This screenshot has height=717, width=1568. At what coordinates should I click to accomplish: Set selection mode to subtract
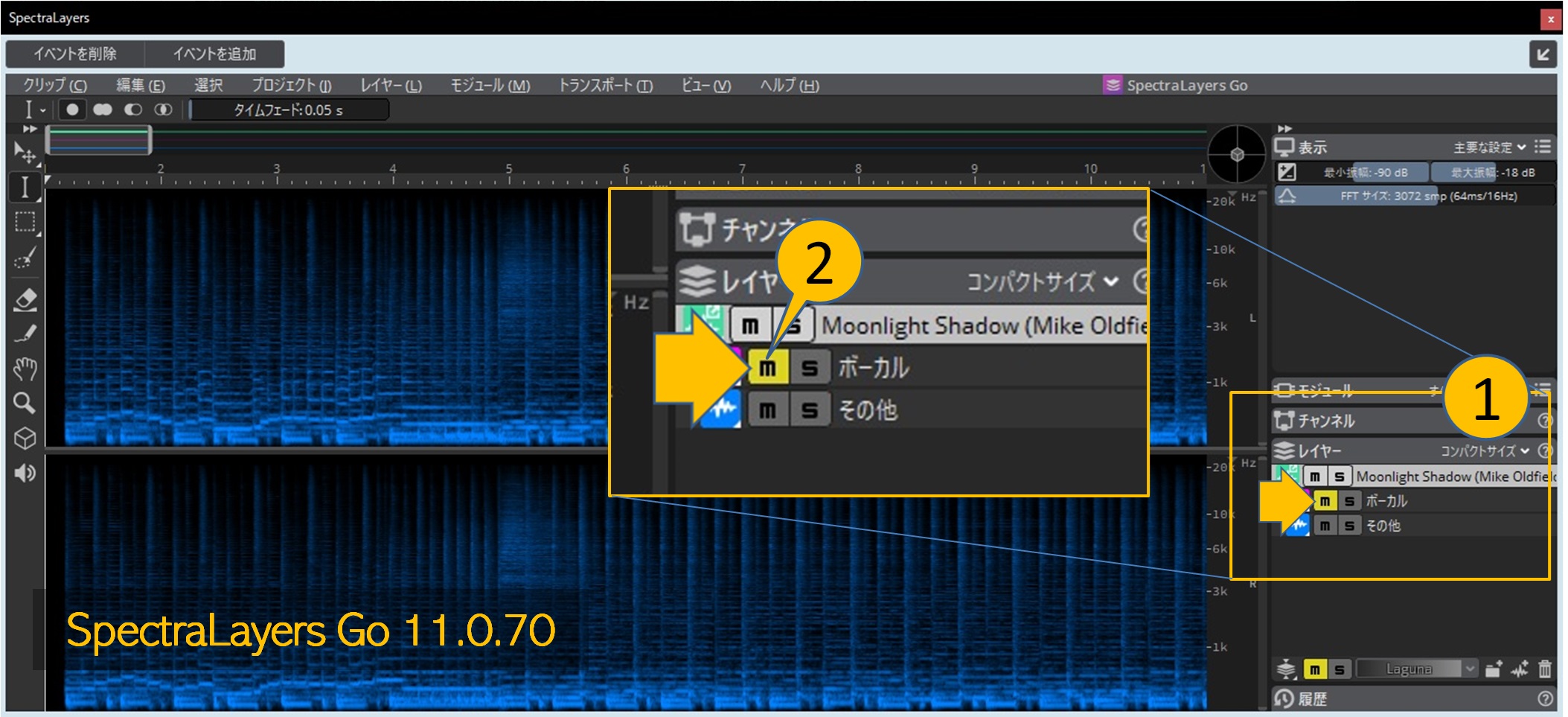click(133, 109)
